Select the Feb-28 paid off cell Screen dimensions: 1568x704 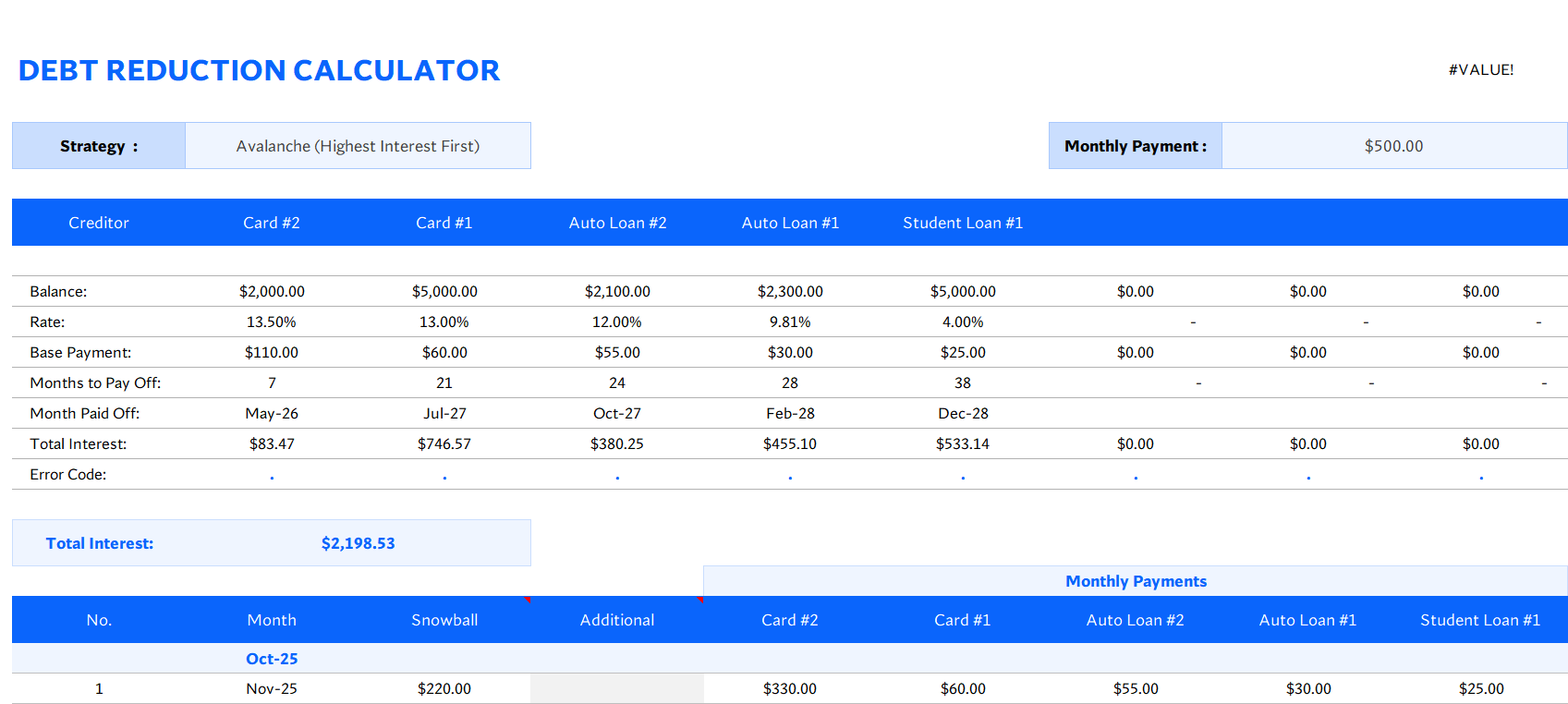coord(790,413)
